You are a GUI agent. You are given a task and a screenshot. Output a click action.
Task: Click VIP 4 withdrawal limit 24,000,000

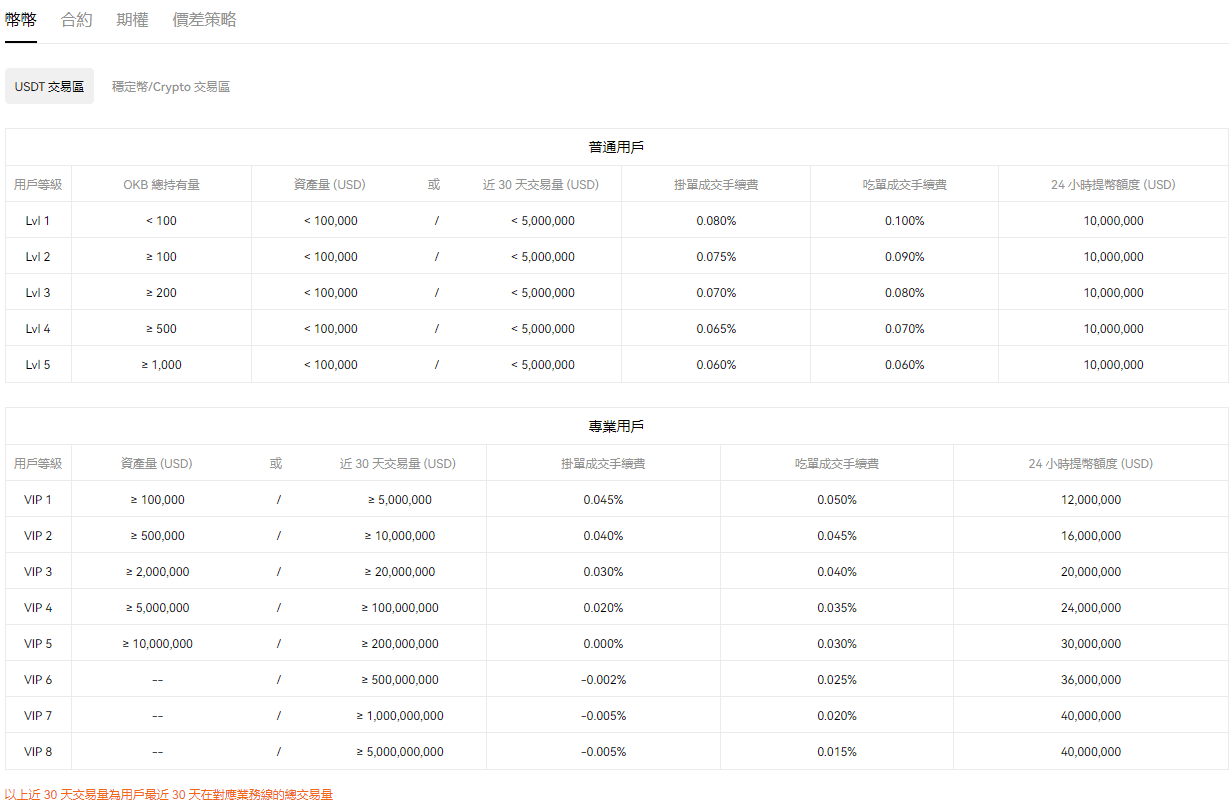click(1091, 608)
